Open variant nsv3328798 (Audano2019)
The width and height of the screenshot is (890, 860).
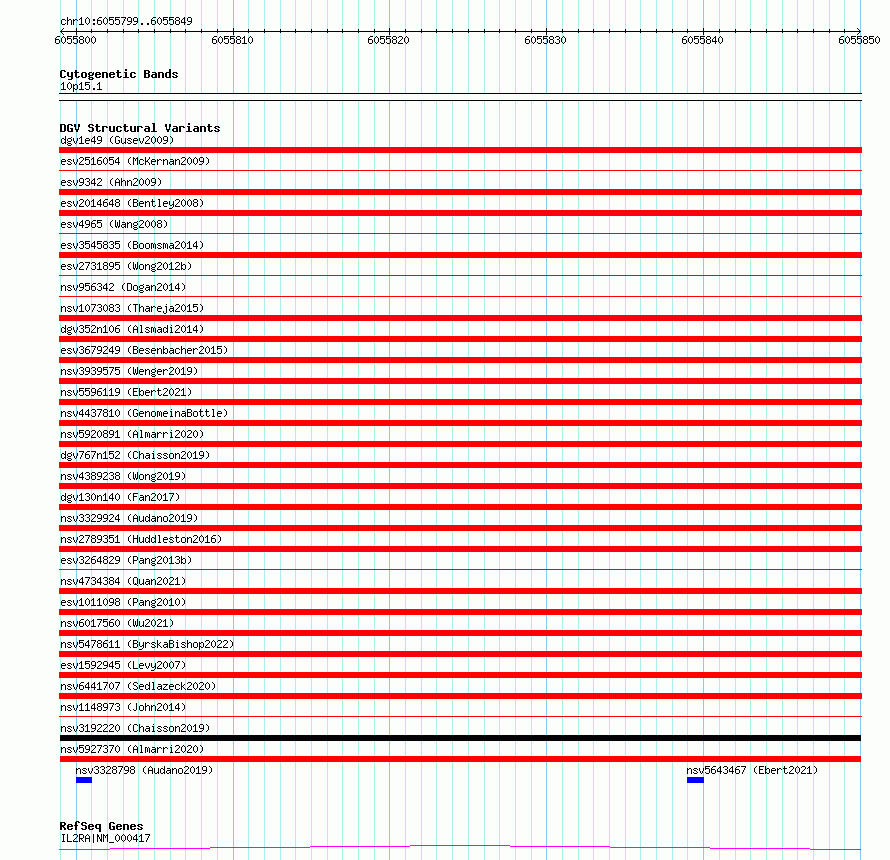tap(144, 770)
